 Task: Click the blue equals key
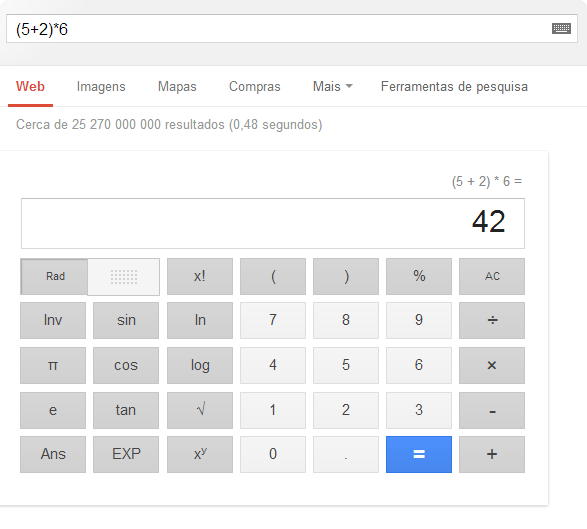(x=419, y=454)
